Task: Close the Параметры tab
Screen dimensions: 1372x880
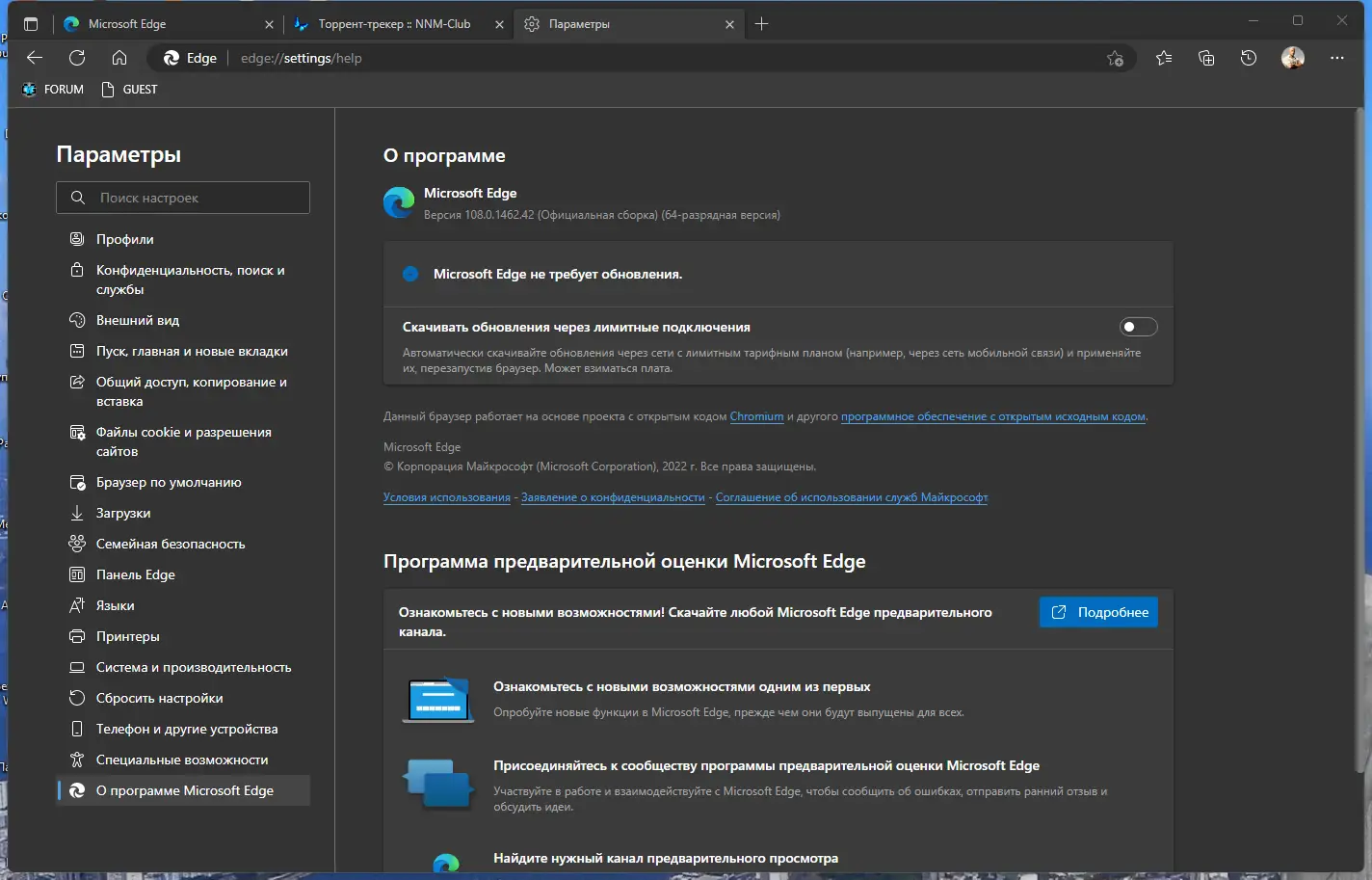Action: (729, 24)
